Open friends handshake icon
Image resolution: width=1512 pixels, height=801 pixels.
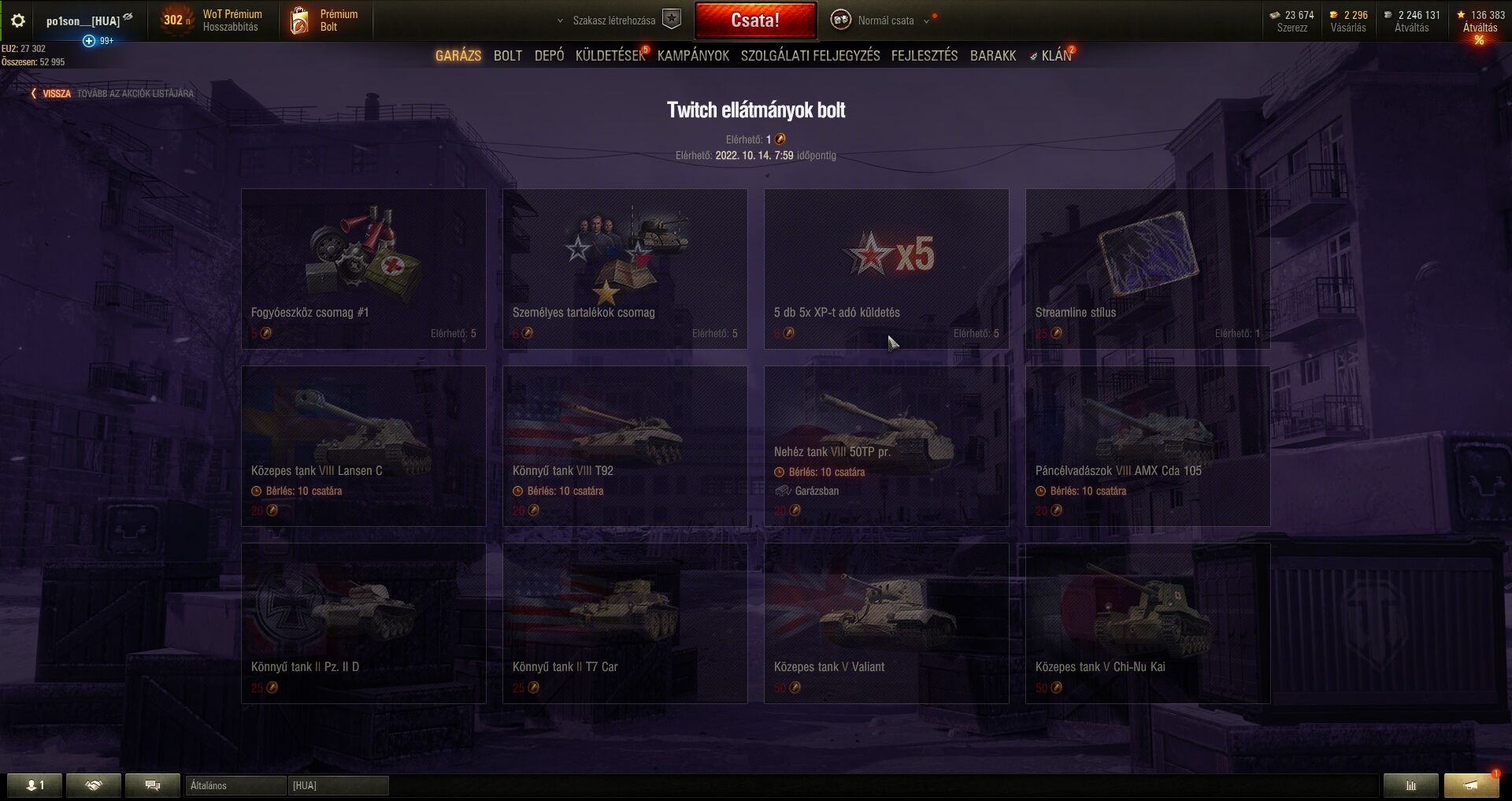(94, 785)
